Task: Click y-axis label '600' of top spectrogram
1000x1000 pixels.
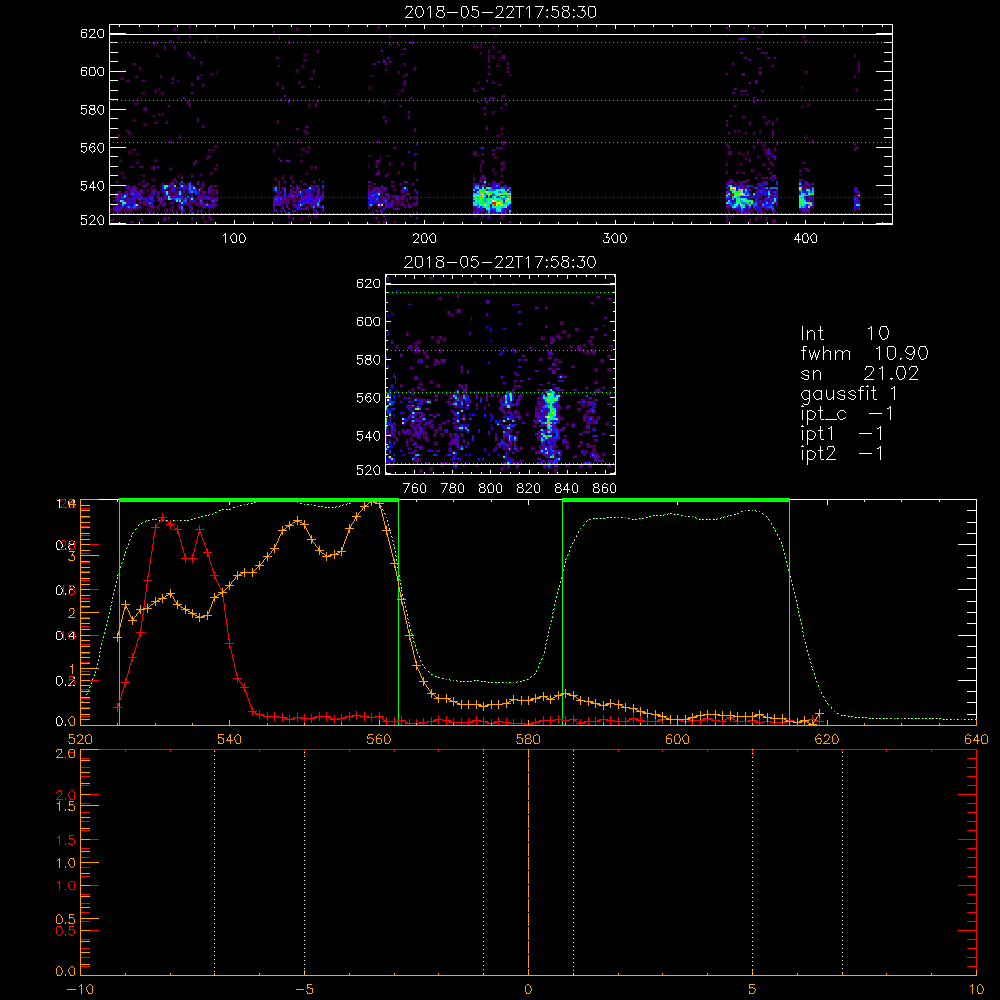Action: (92, 72)
